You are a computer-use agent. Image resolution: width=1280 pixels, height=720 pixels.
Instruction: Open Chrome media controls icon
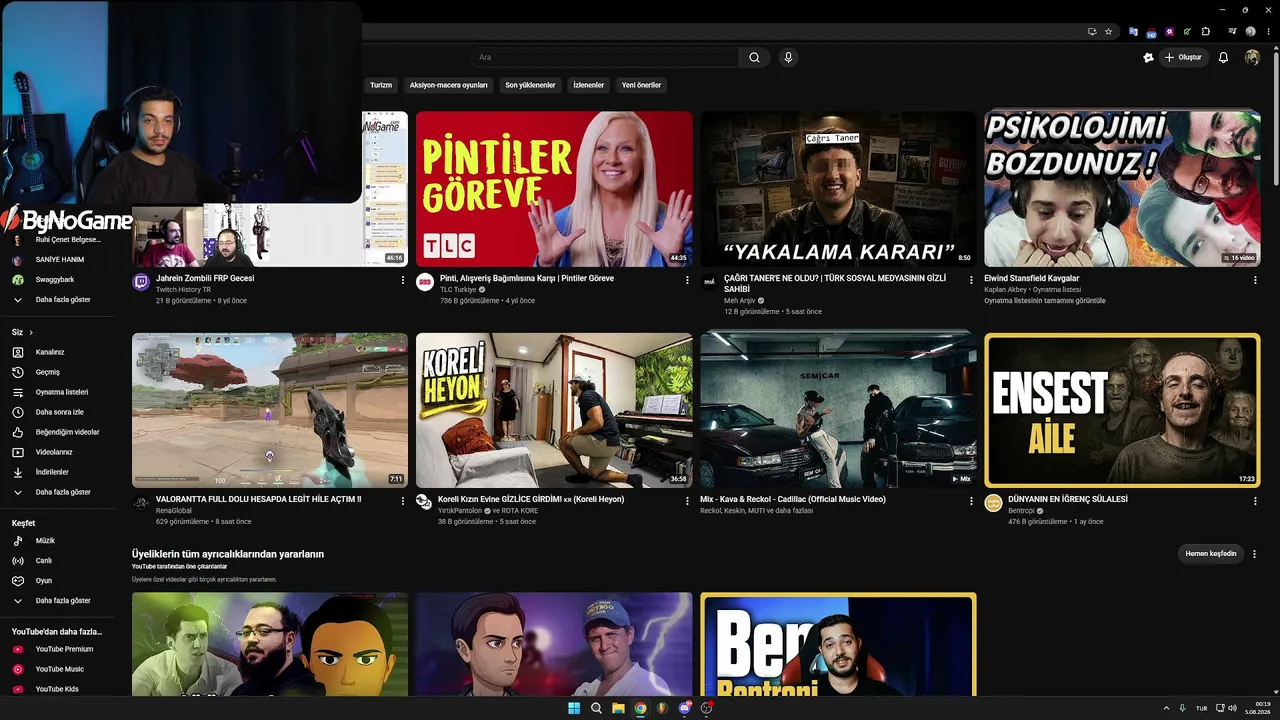1232,31
